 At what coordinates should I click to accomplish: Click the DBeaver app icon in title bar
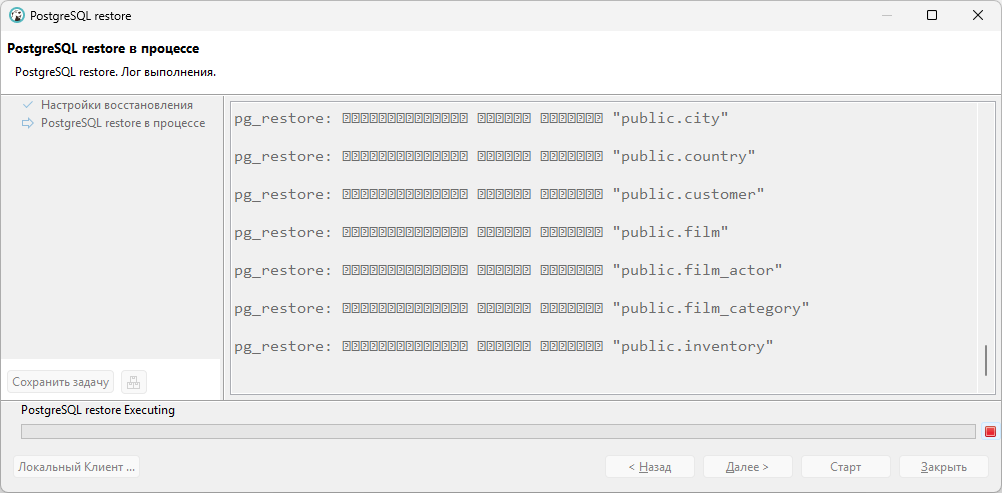pos(17,15)
